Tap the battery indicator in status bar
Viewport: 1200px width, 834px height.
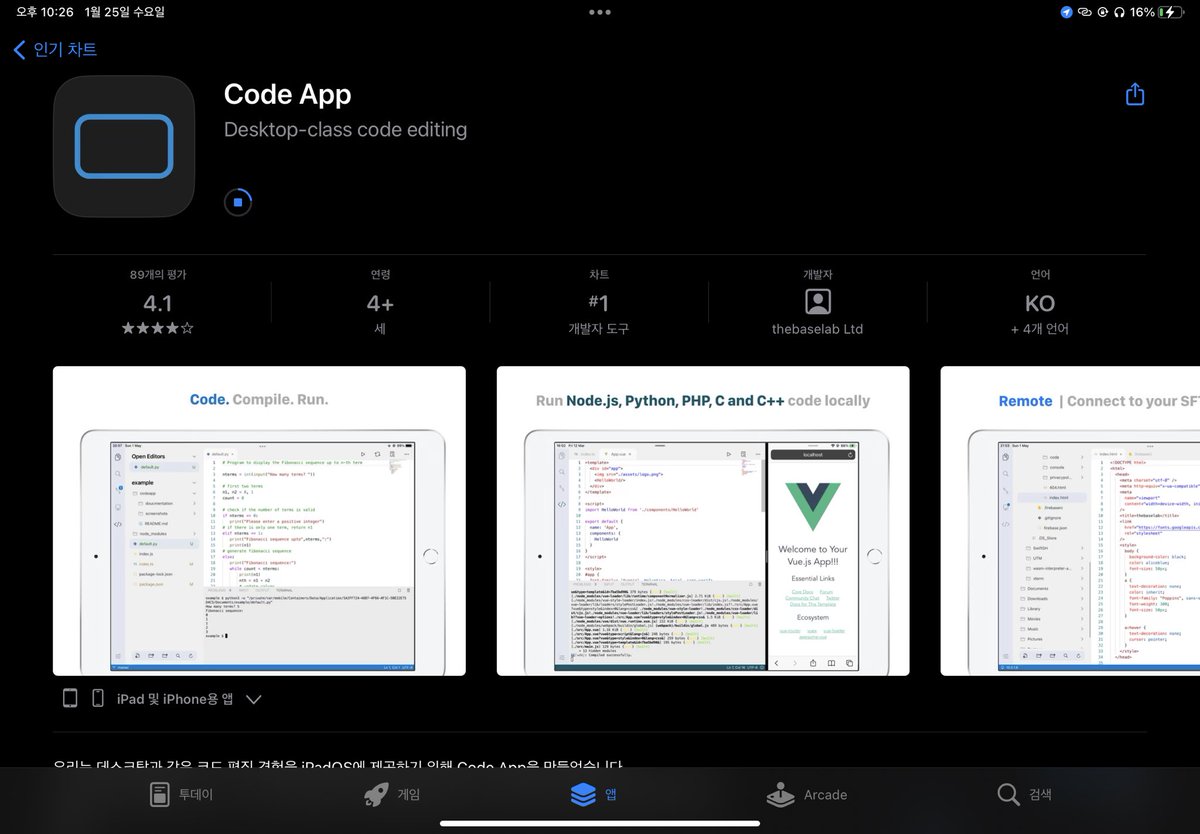pos(1170,12)
